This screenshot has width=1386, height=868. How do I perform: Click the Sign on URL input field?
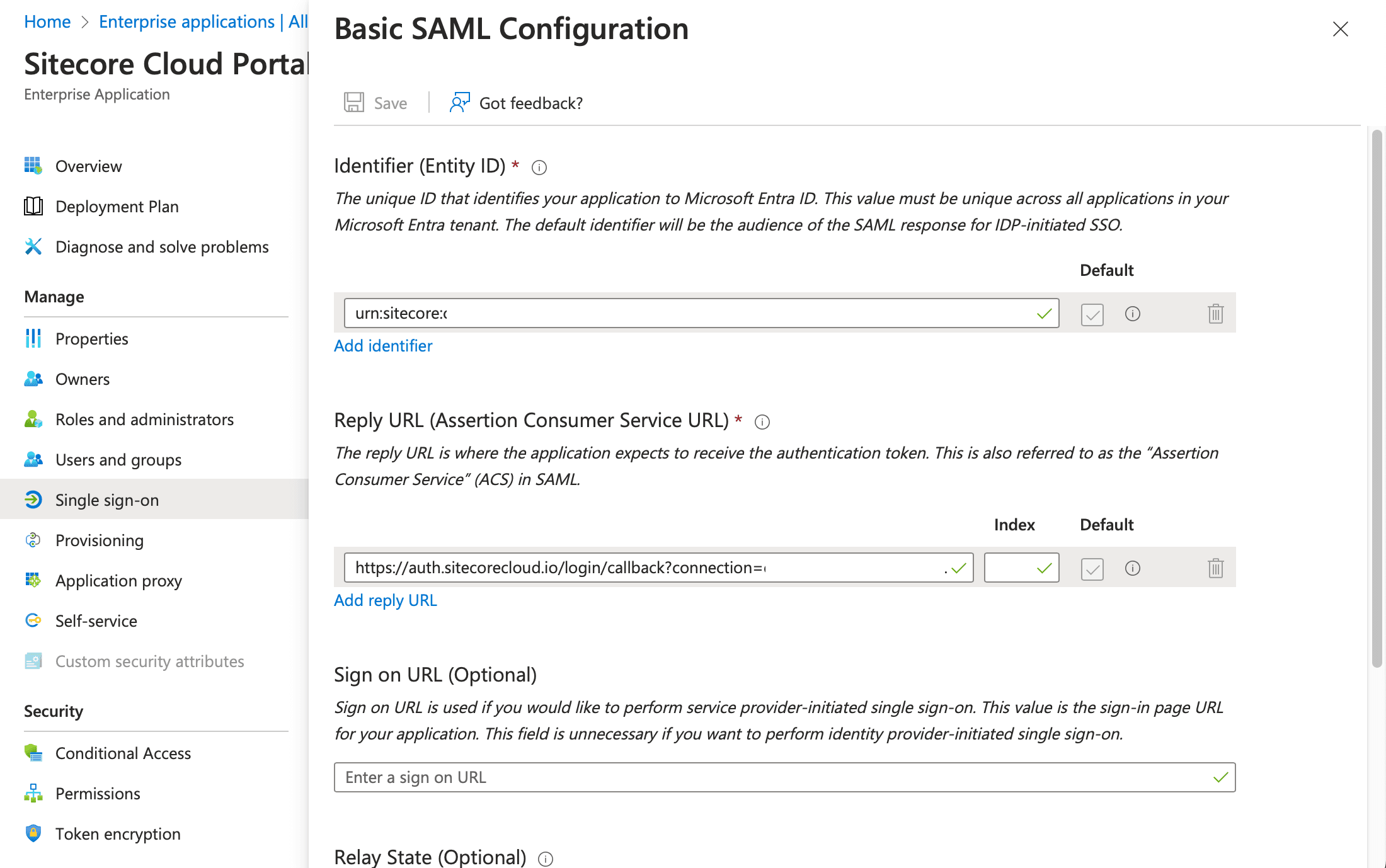tap(775, 777)
